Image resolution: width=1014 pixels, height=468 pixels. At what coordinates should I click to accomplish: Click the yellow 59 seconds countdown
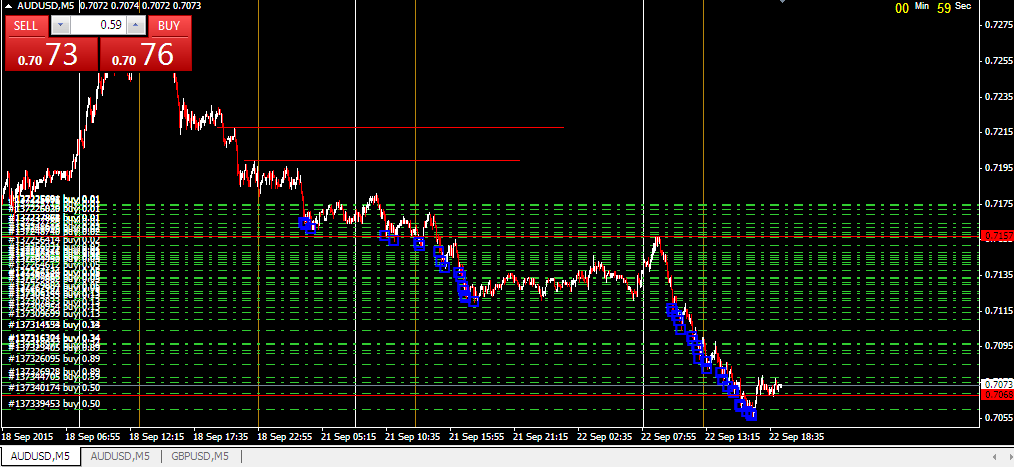pyautogui.click(x=944, y=8)
